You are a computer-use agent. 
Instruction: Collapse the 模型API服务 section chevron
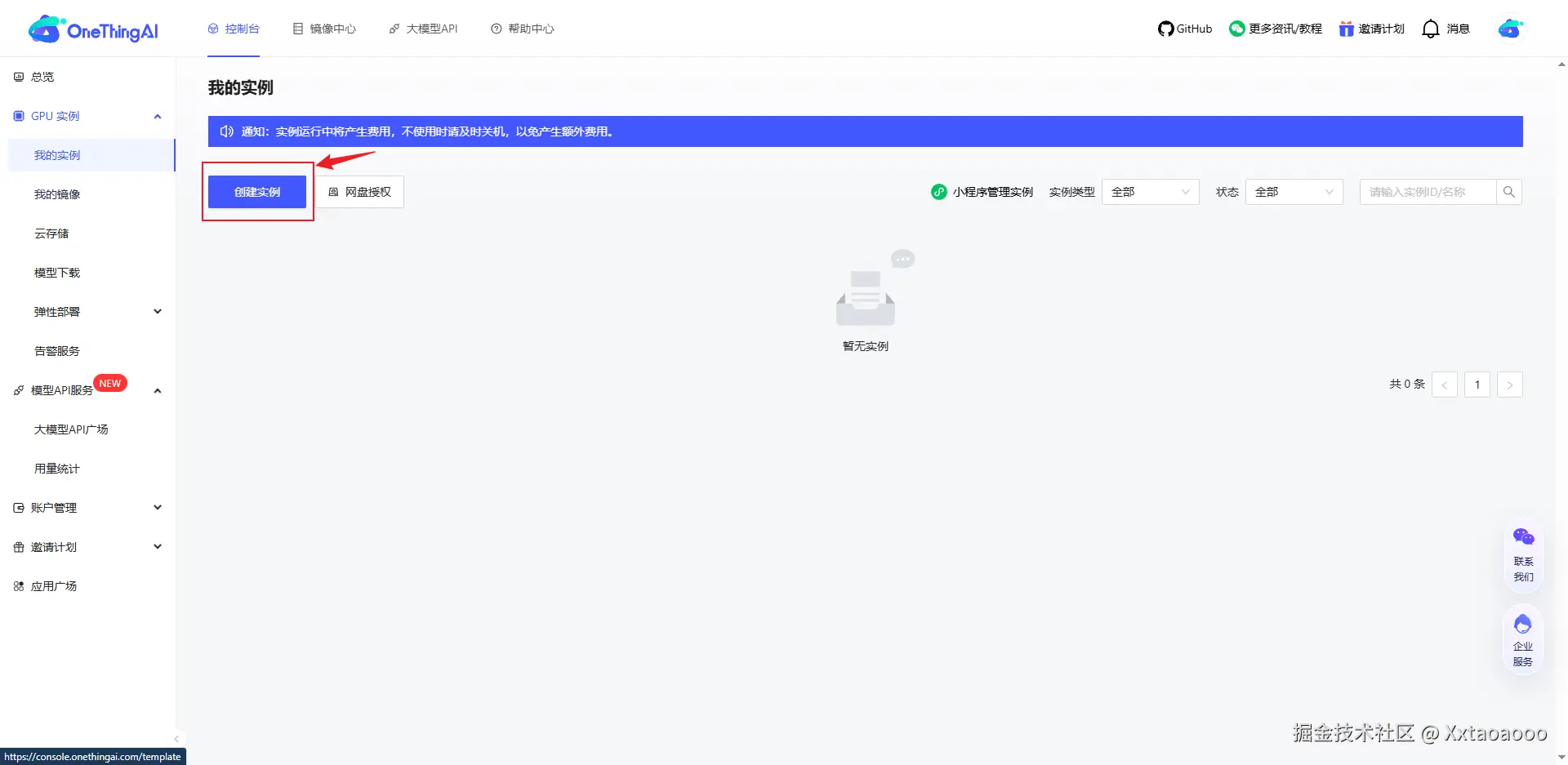click(158, 391)
